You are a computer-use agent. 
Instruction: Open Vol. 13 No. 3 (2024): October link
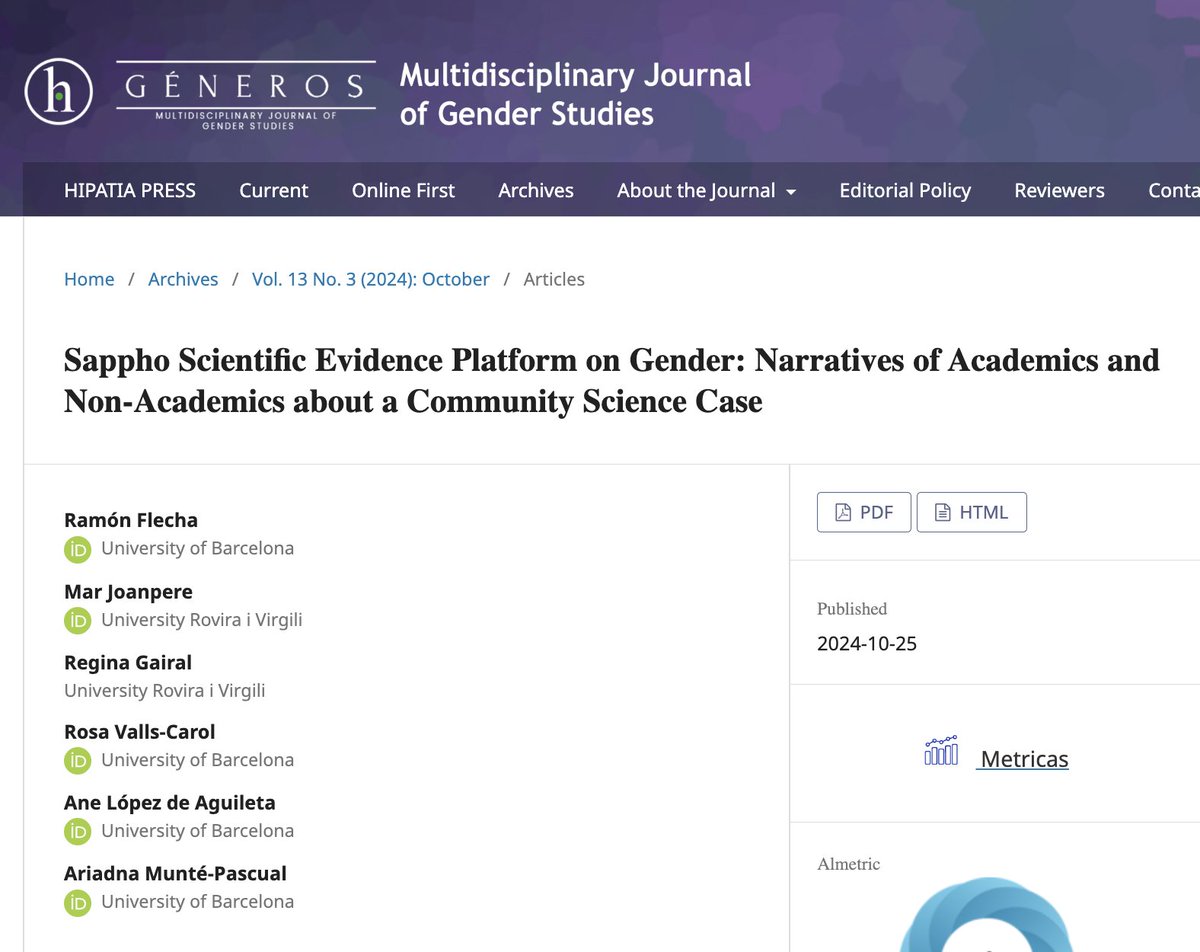[x=371, y=279]
